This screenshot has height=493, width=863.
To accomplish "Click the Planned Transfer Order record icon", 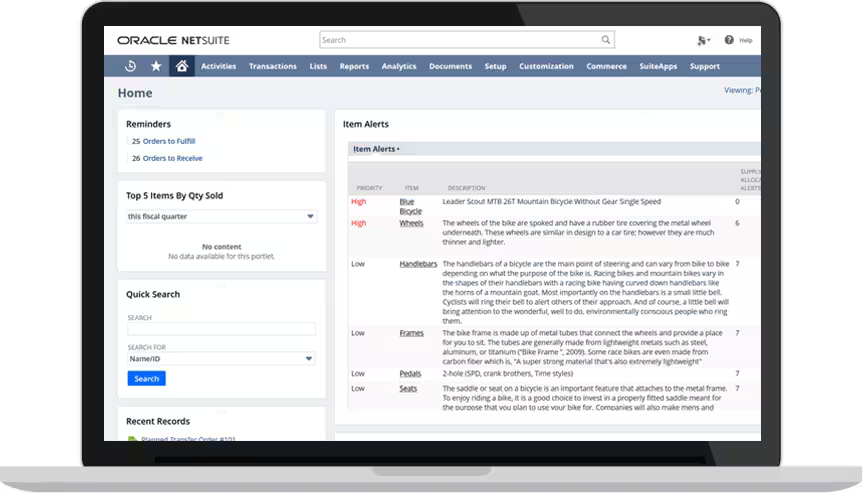I will [x=132, y=439].
